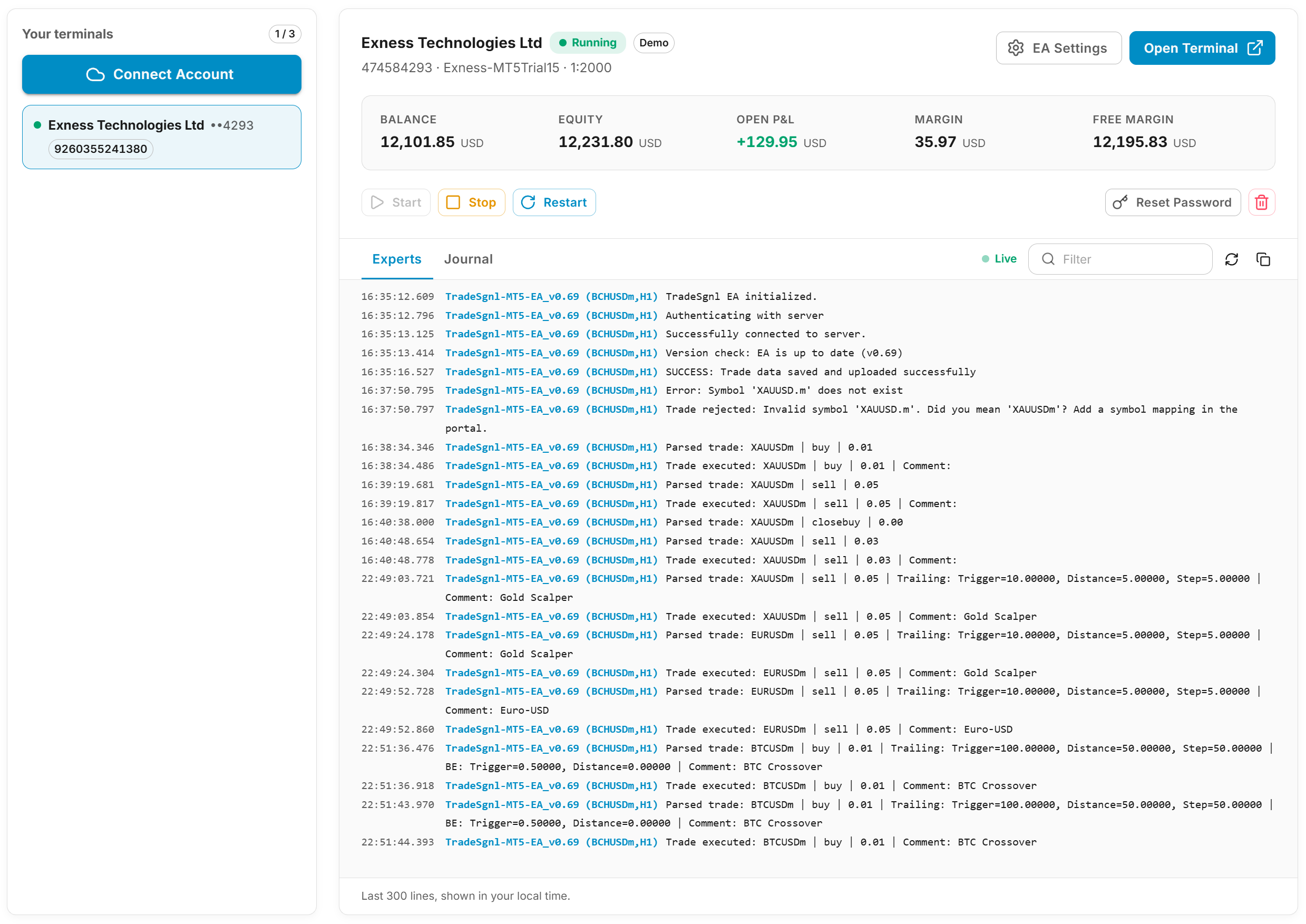Click balance value 12,101.85

[417, 142]
